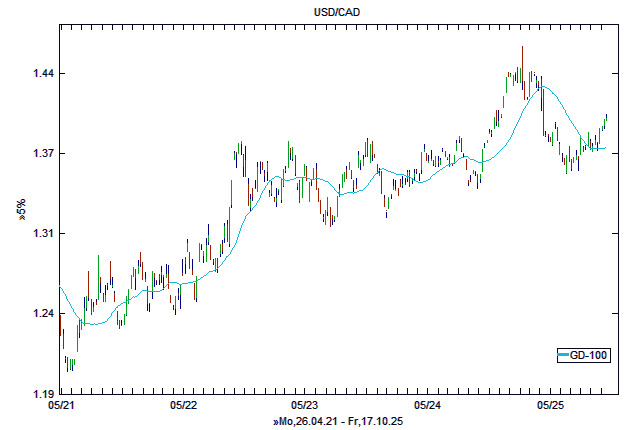Click the 1.37 price axis label
The width and height of the screenshot is (630, 430).
pyautogui.click(x=40, y=154)
